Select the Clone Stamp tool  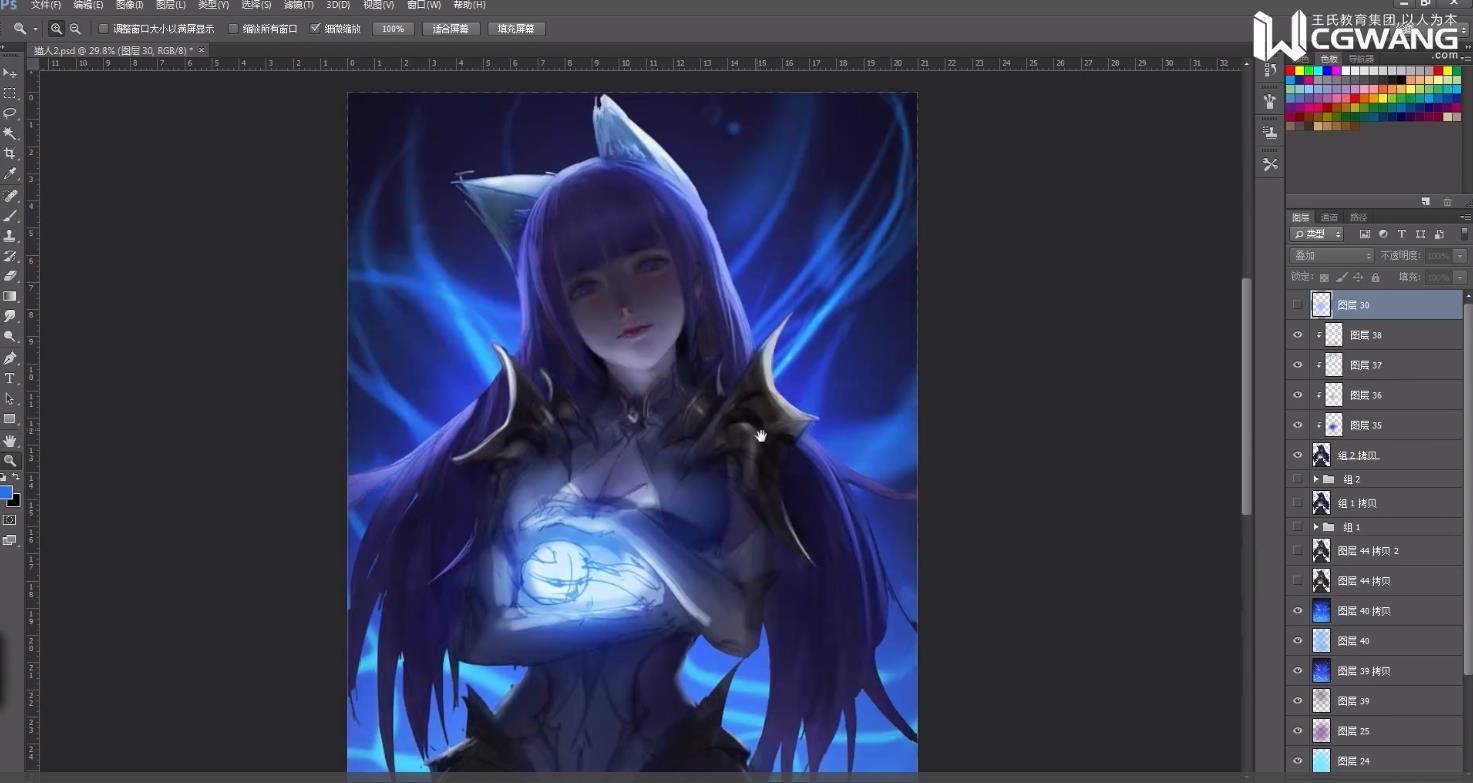(x=10, y=236)
